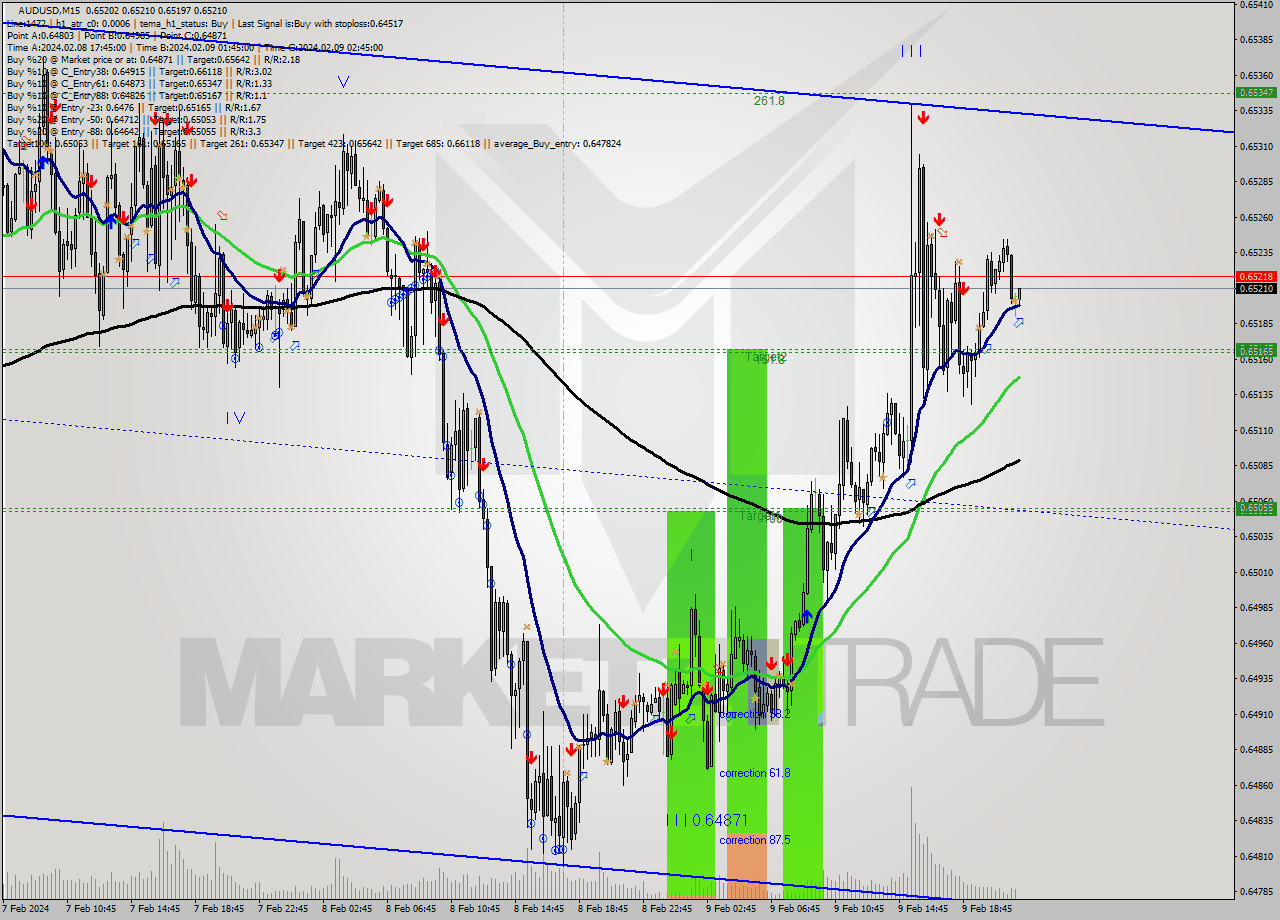
Task: Click the '7 Feb 10:45' time label
Action: pos(91,909)
